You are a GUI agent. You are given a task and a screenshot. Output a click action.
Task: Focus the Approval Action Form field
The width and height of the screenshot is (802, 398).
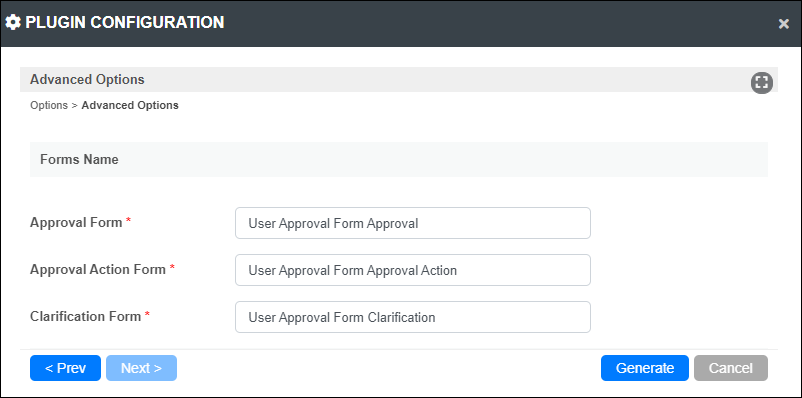coord(413,270)
